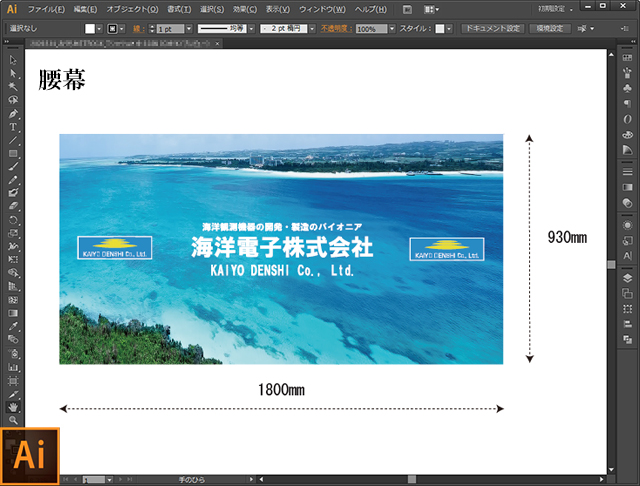Open the opacity value dropdown
640x486 pixels.
tap(392, 29)
